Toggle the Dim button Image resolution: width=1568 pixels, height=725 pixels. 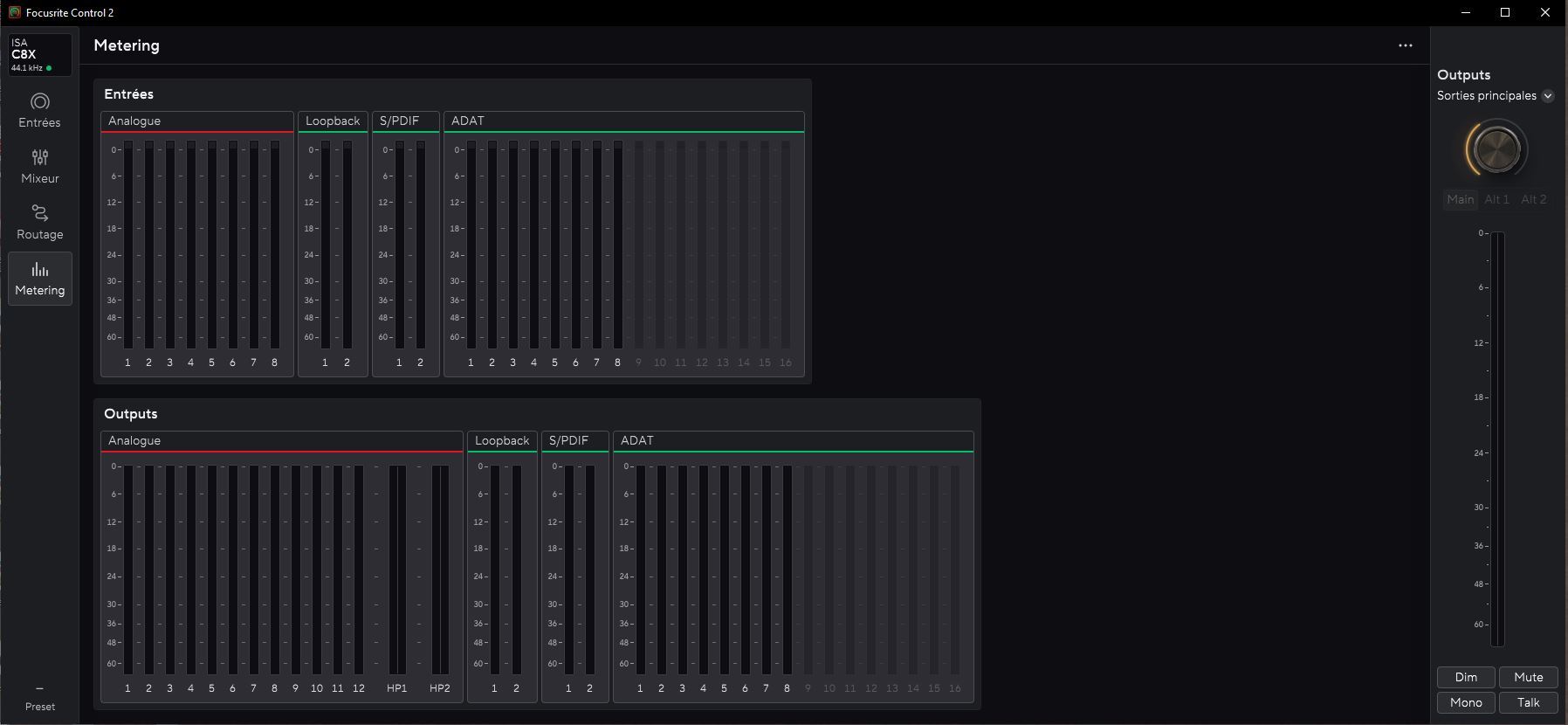[x=1466, y=677]
